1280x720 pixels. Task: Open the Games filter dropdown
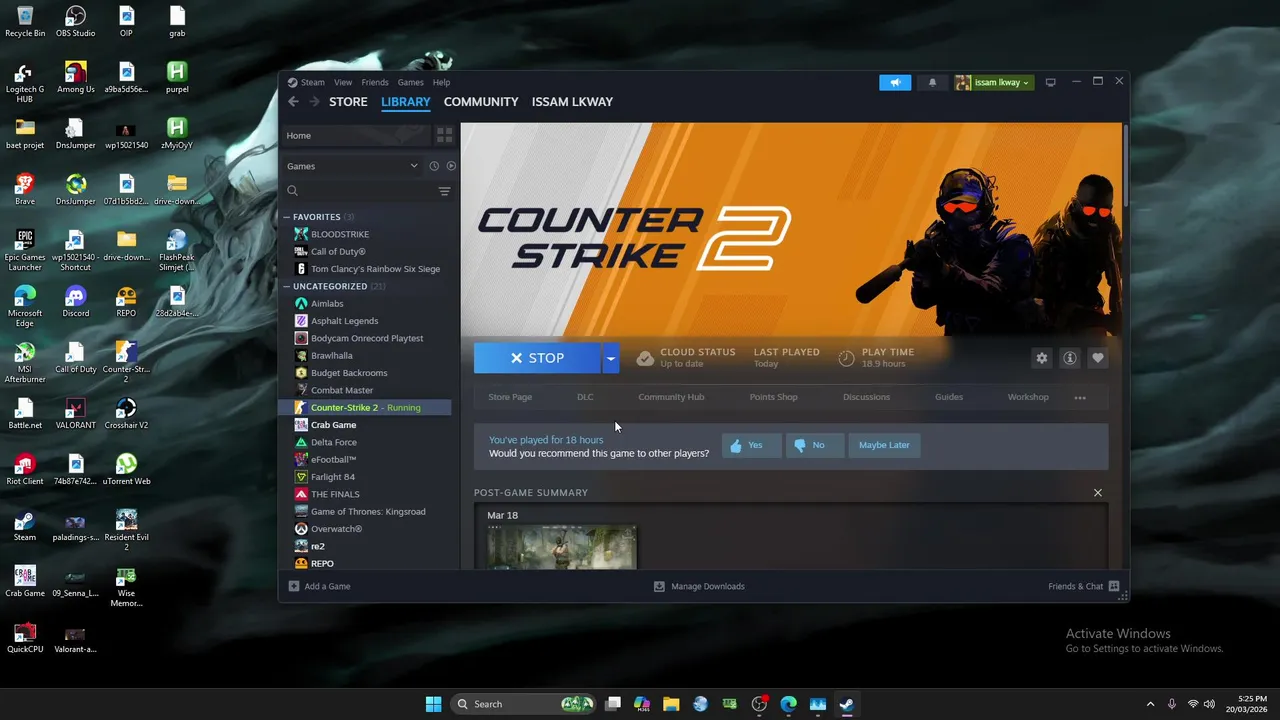coord(353,166)
